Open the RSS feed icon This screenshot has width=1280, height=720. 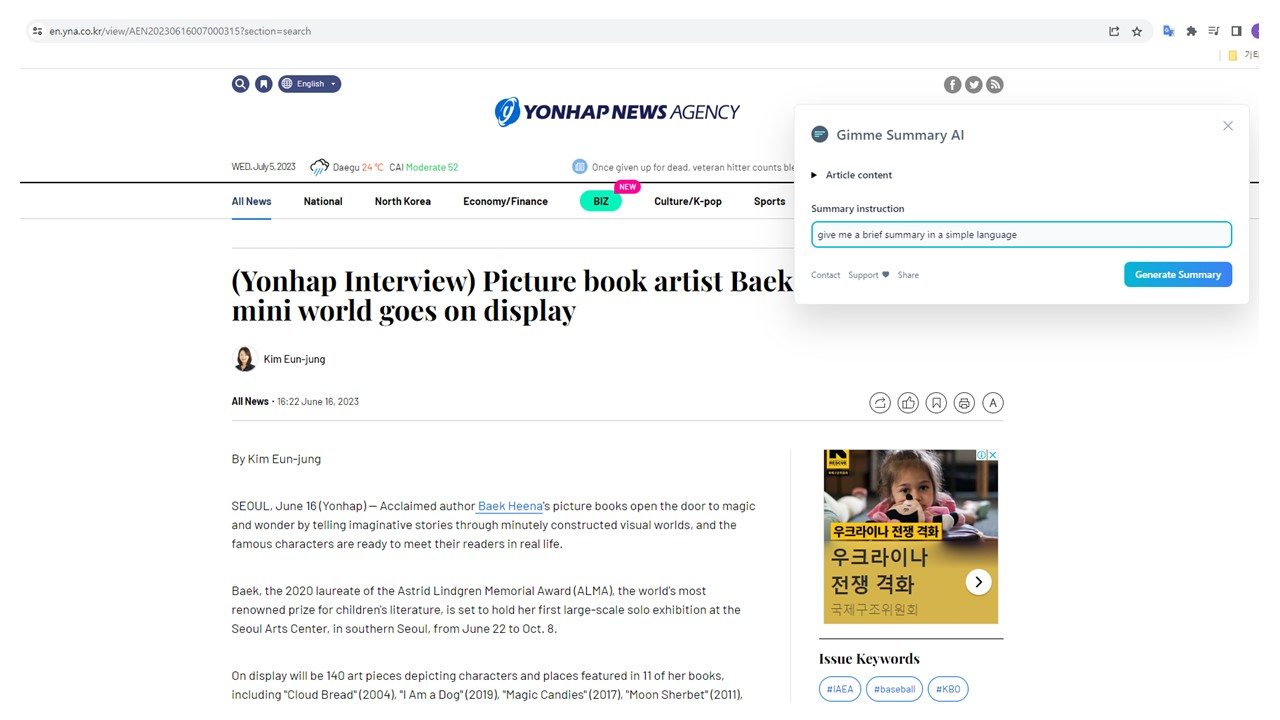tap(994, 85)
